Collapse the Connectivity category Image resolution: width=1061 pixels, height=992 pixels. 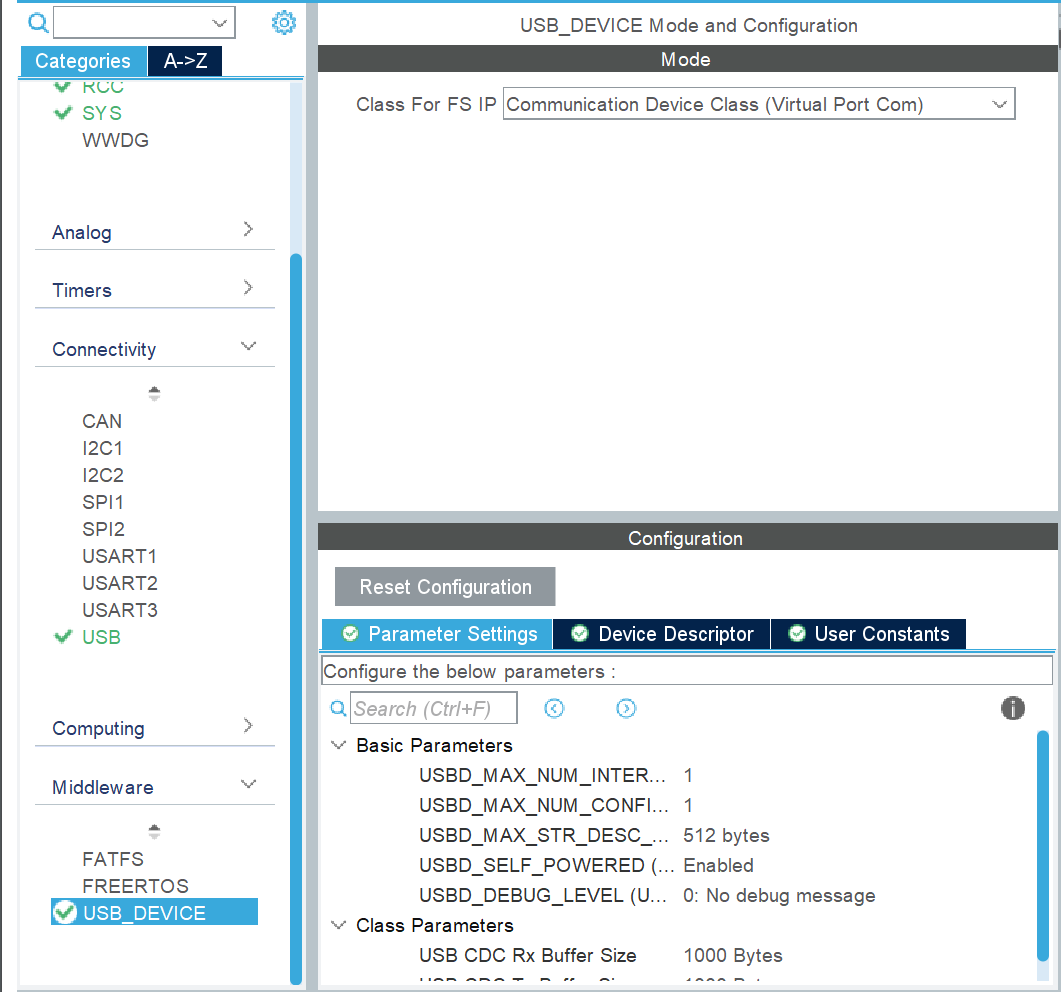tap(249, 347)
